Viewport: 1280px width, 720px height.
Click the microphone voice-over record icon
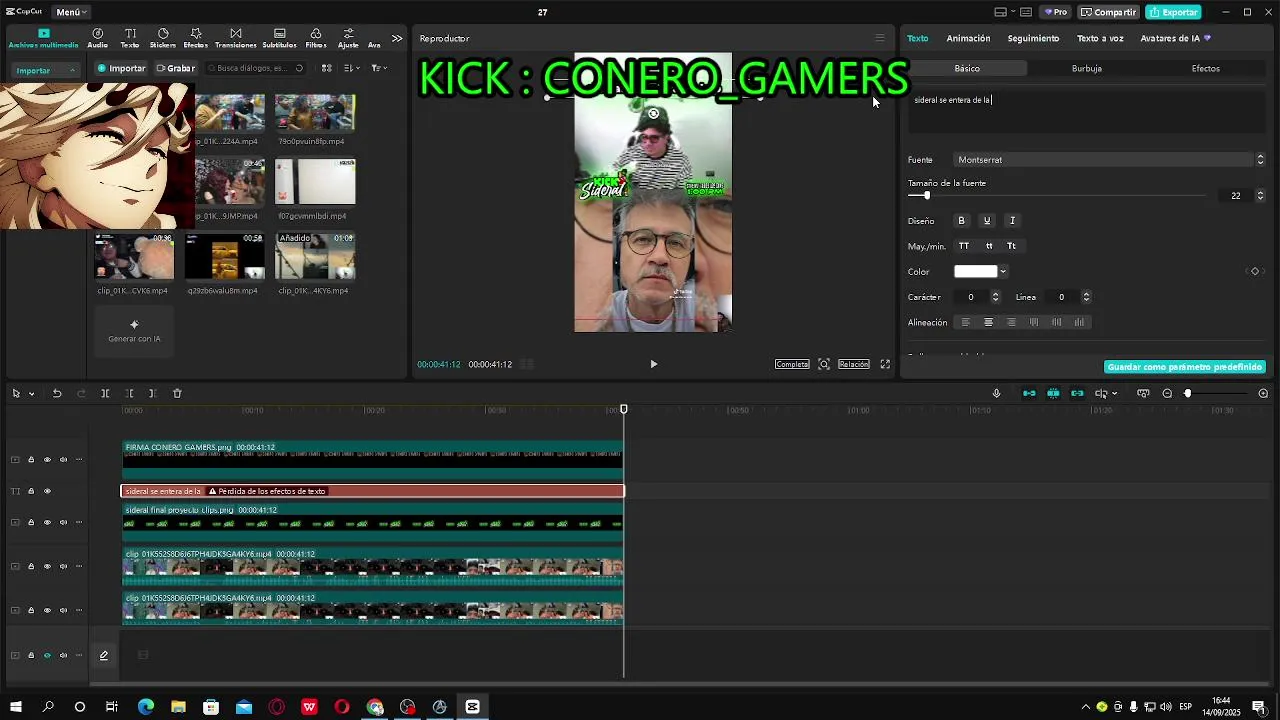point(996,393)
